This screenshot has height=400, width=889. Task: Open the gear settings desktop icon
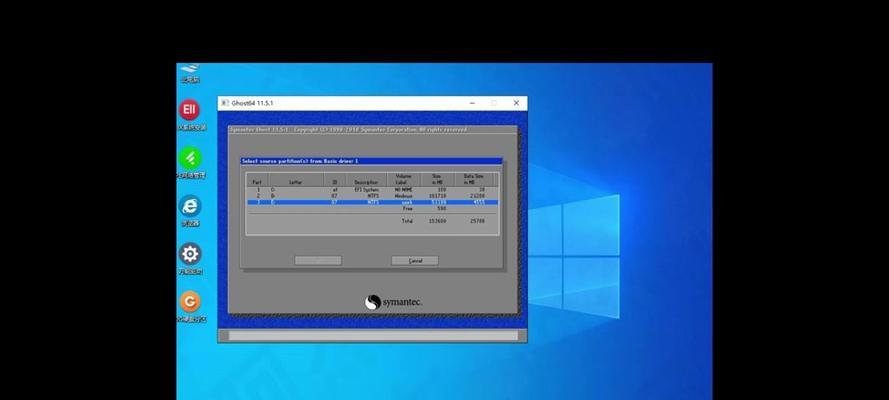point(189,254)
